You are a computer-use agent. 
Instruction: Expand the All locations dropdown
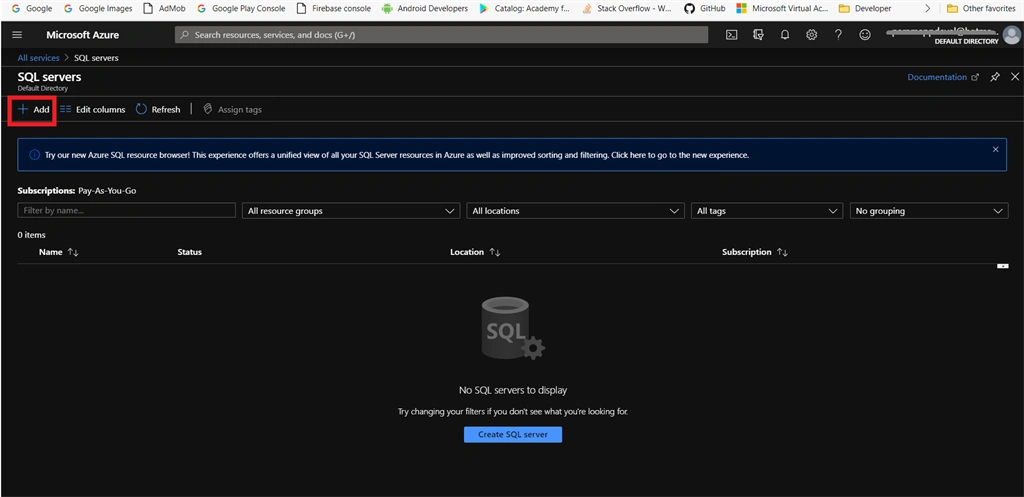[575, 211]
